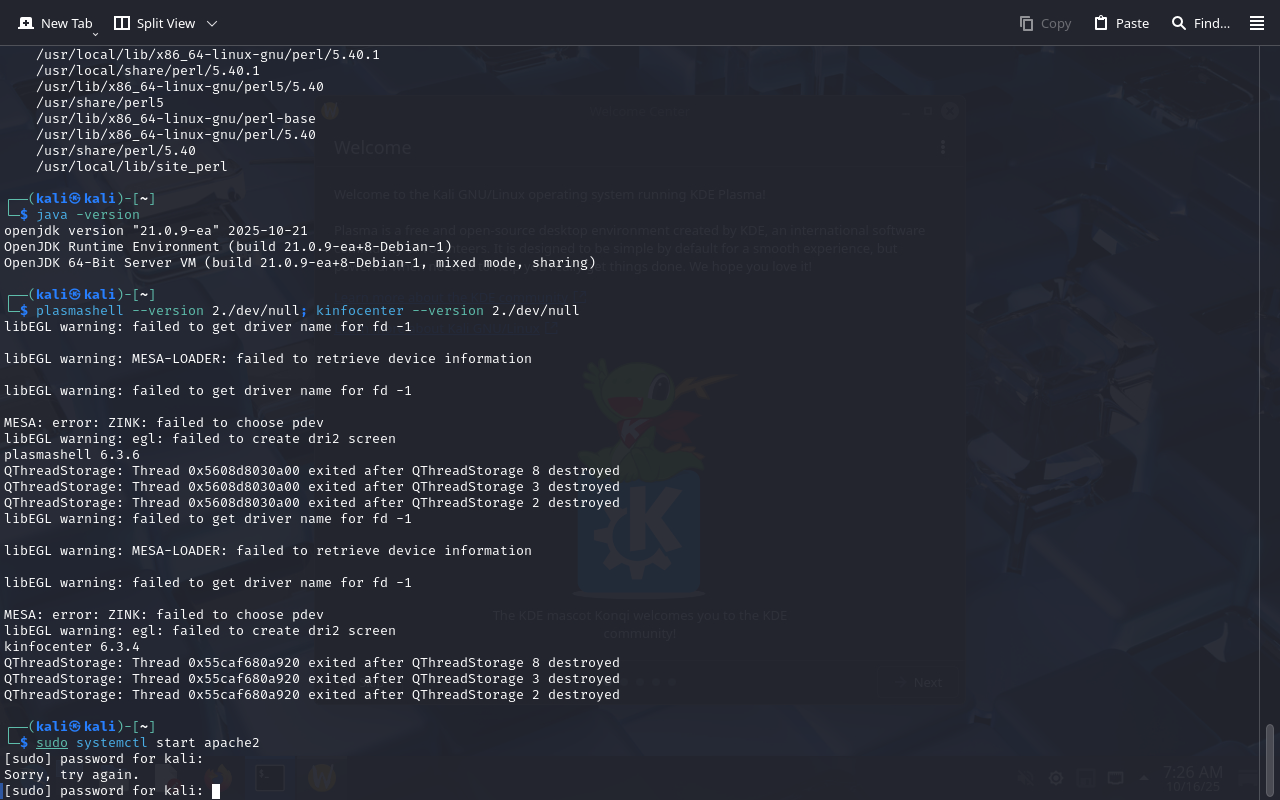1280x800 pixels.
Task: Focus the sudo password prompt cursor
Action: click(215, 791)
